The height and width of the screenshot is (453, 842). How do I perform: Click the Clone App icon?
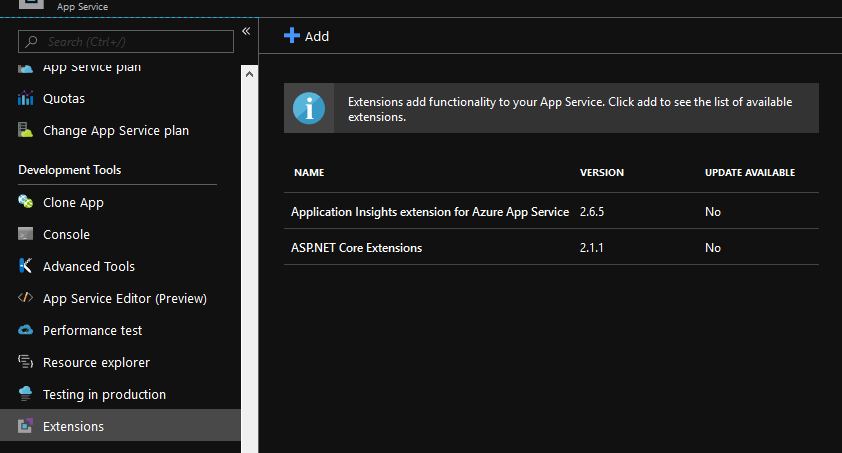click(x=25, y=202)
